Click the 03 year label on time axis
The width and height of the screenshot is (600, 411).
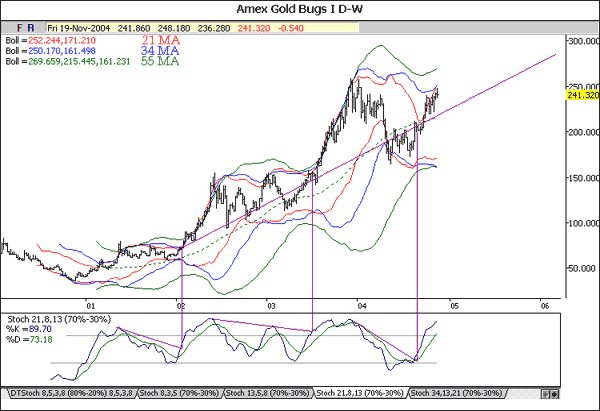point(271,306)
